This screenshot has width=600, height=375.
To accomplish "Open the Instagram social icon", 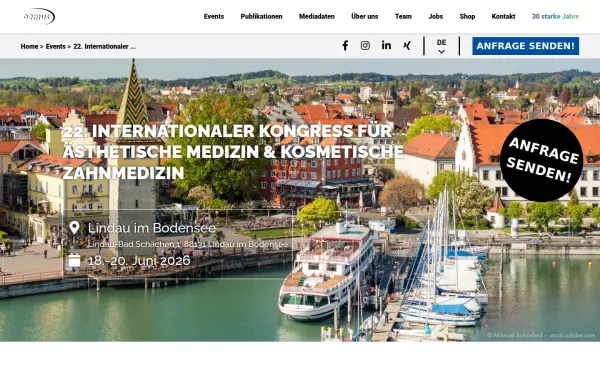I will pos(365,46).
